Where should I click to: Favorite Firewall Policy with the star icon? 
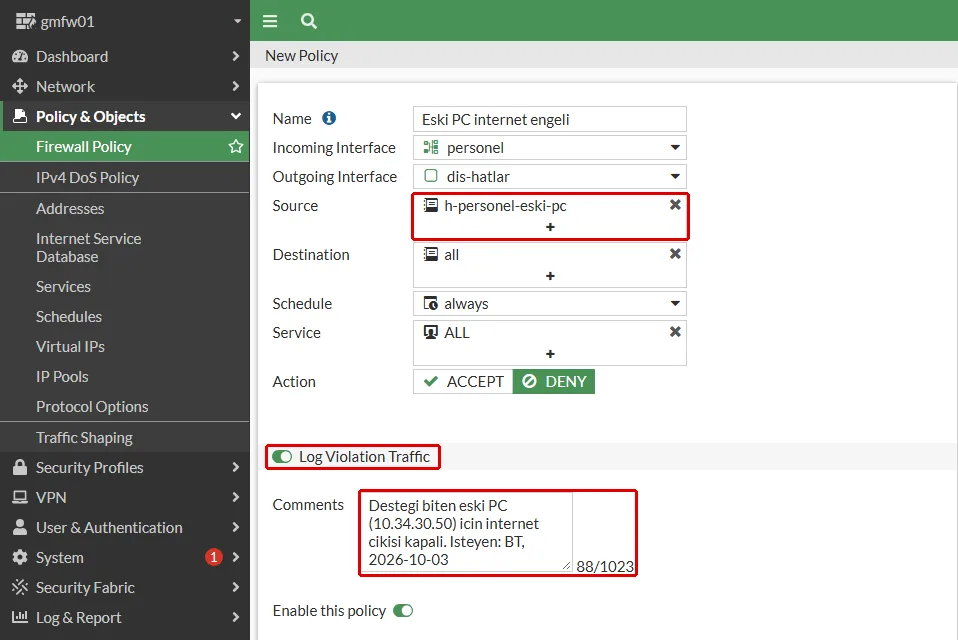(235, 147)
